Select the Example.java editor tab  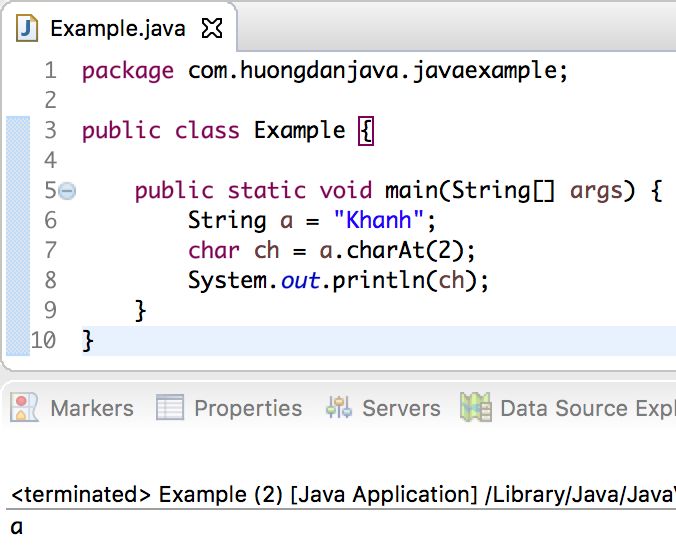click(119, 28)
